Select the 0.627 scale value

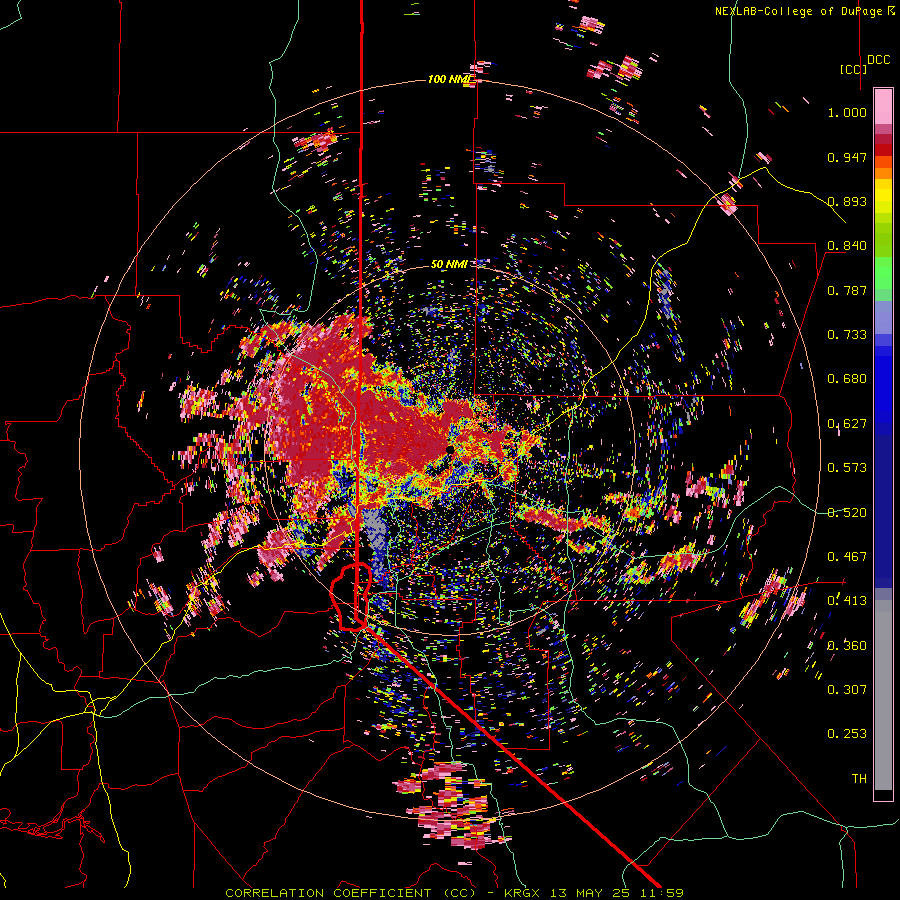(x=847, y=424)
